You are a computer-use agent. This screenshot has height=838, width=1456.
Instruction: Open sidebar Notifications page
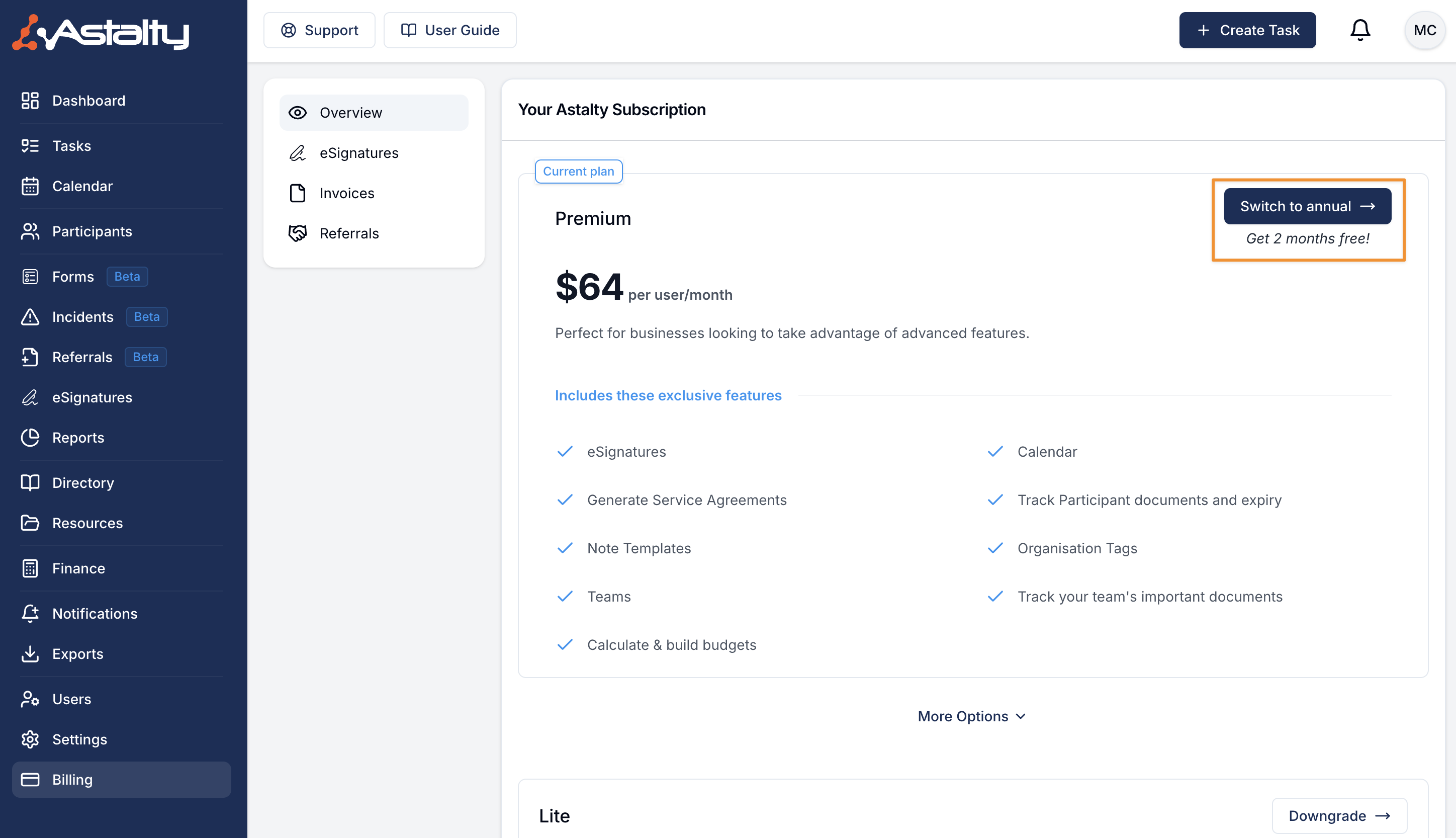point(95,614)
